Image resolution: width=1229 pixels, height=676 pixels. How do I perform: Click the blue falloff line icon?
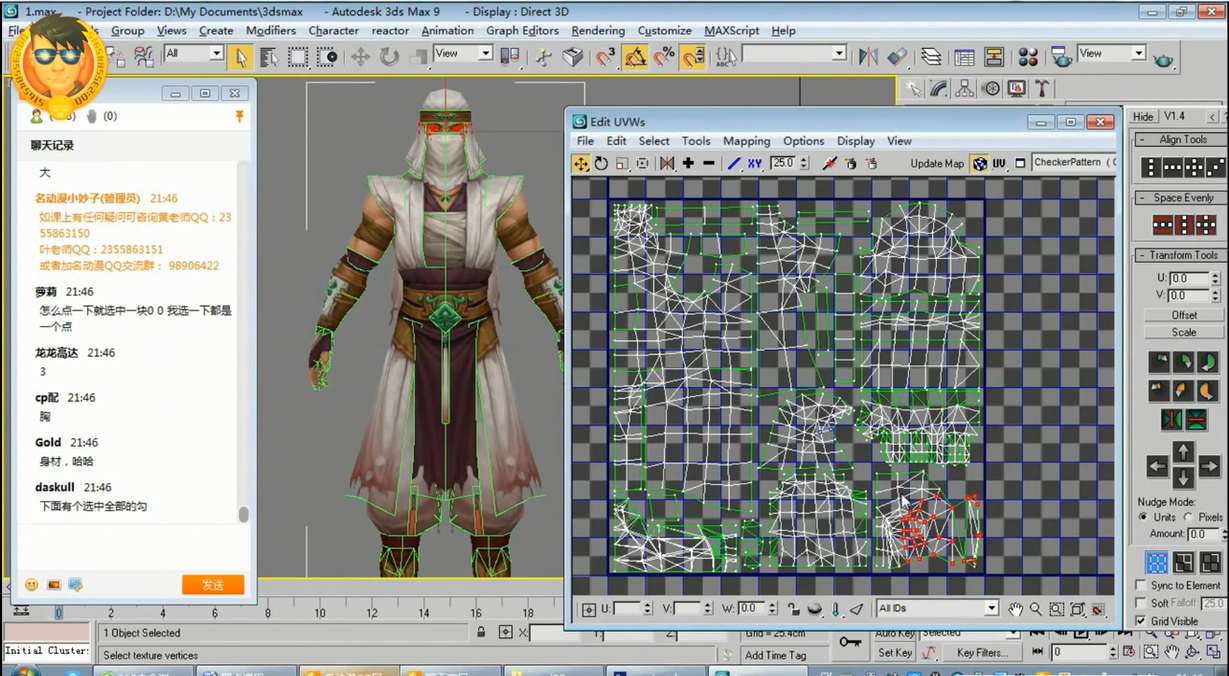734,164
